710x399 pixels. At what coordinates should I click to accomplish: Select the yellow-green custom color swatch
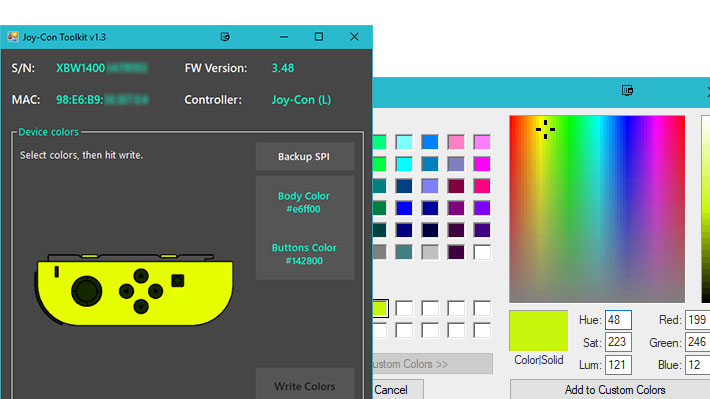[380, 308]
